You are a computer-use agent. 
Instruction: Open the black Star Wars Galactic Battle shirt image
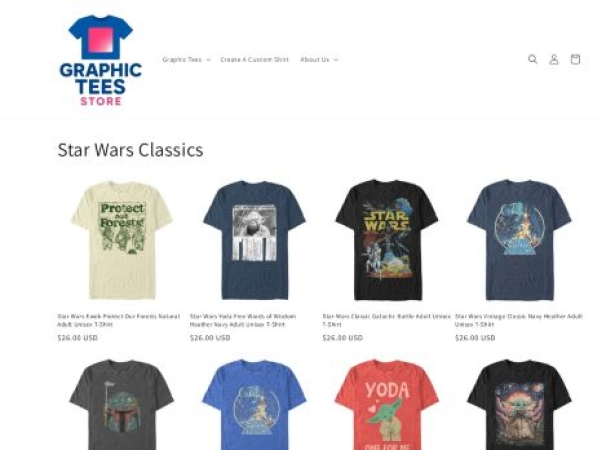coord(387,240)
